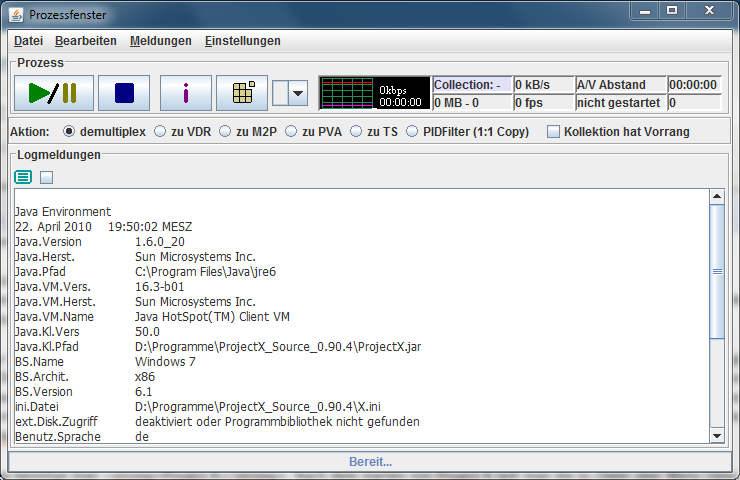Click the nicht gestartet status field

621,102
